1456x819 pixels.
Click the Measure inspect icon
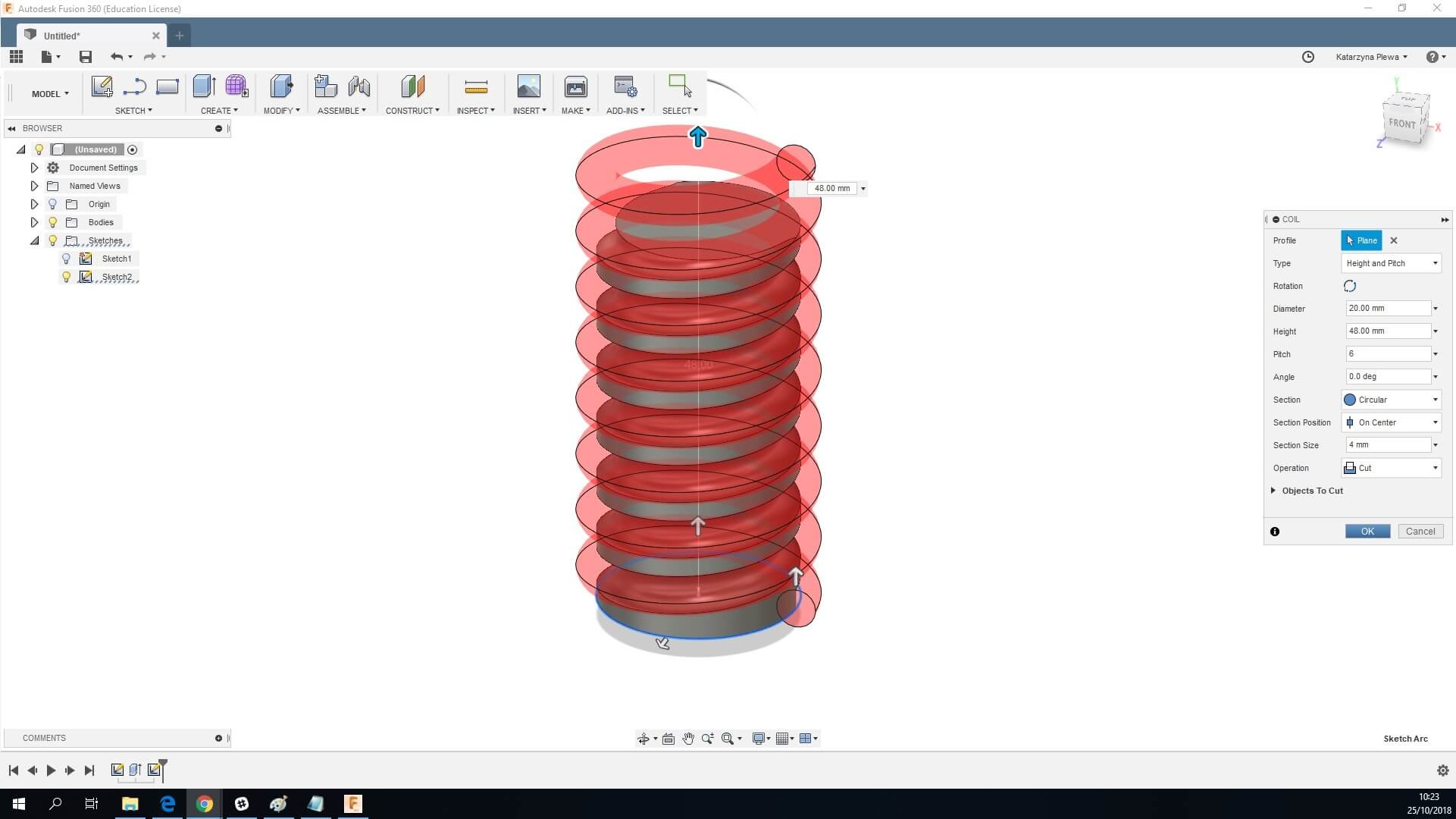coord(475,88)
